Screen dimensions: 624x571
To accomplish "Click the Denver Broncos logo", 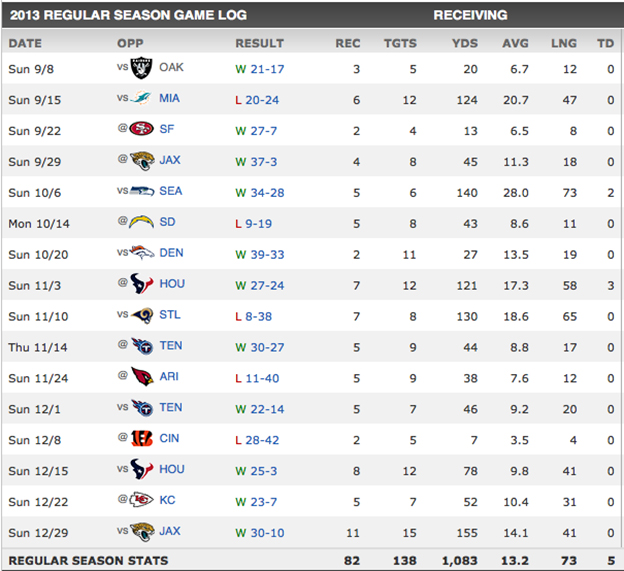I will click(x=142, y=253).
